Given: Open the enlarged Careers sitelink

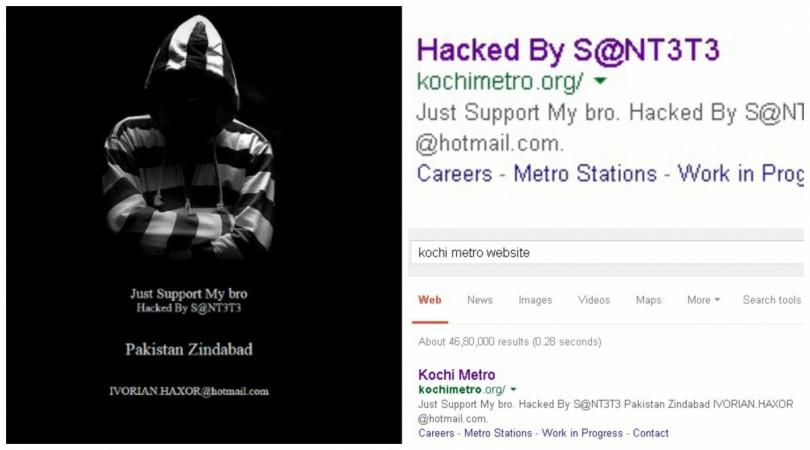Looking at the screenshot, I should pos(455,174).
